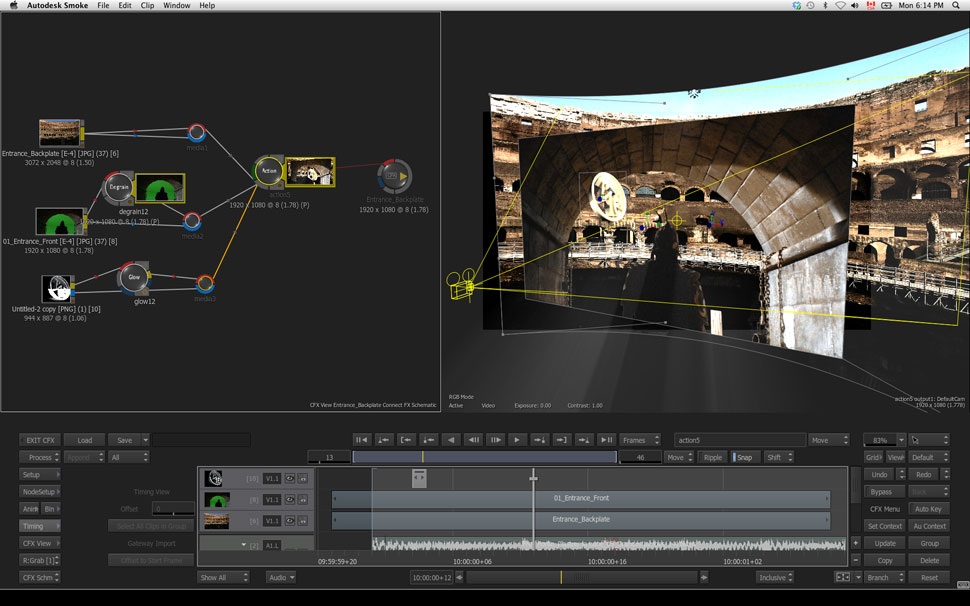Click the play forward transport button
The width and height of the screenshot is (970, 606).
517,440
